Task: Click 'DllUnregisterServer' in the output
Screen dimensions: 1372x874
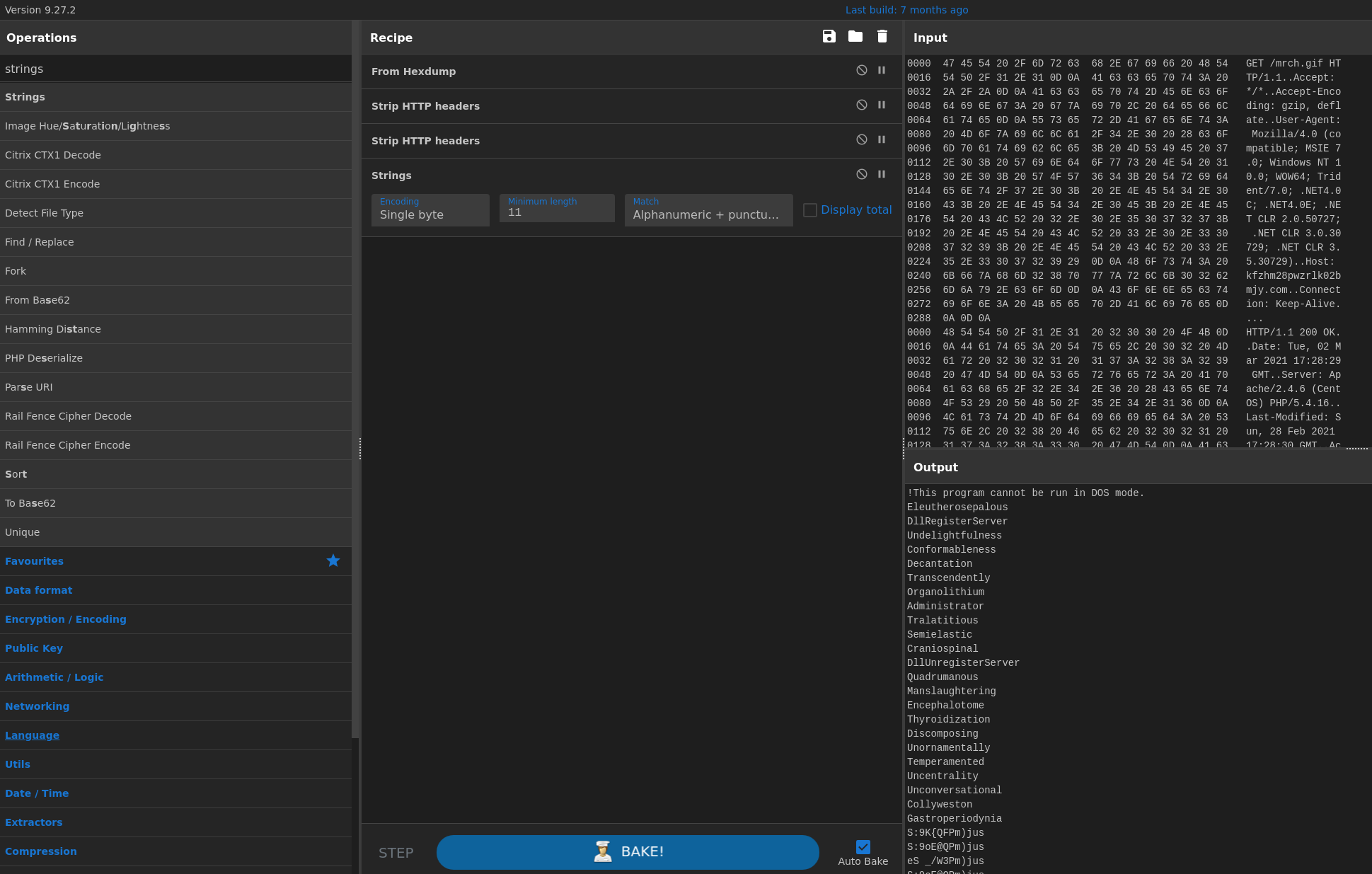Action: pyautogui.click(x=963, y=663)
